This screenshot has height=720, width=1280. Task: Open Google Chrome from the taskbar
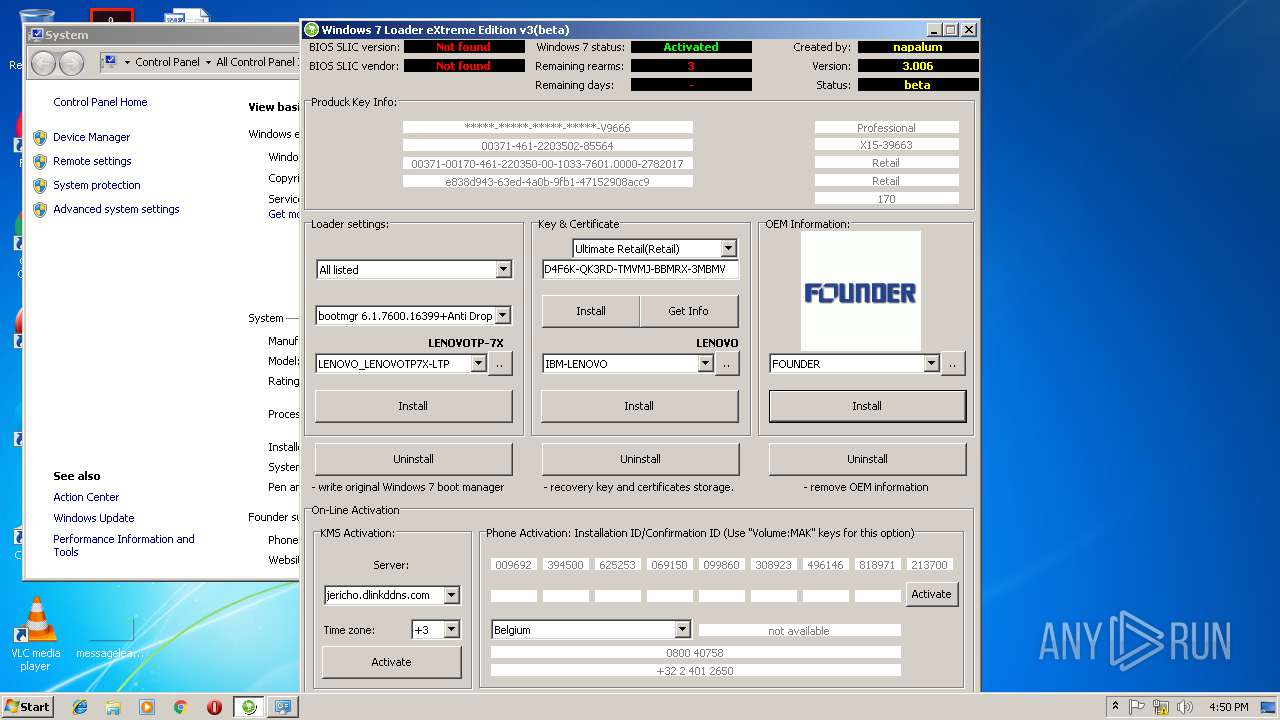[x=181, y=707]
